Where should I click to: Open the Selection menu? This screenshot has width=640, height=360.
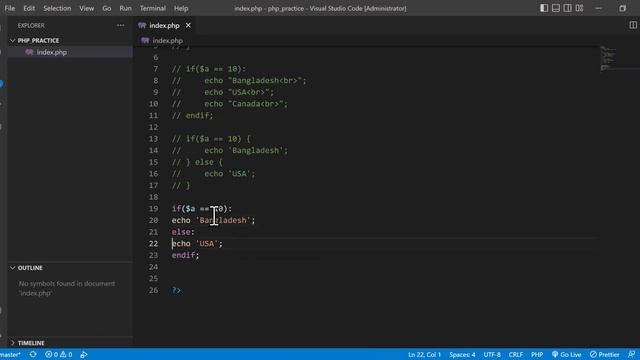(x=57, y=8)
